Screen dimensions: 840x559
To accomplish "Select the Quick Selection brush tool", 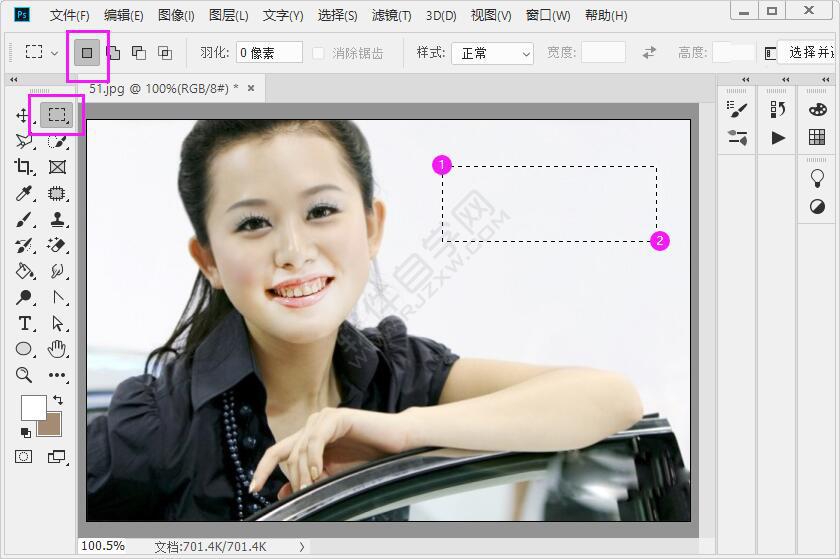I will (x=57, y=141).
